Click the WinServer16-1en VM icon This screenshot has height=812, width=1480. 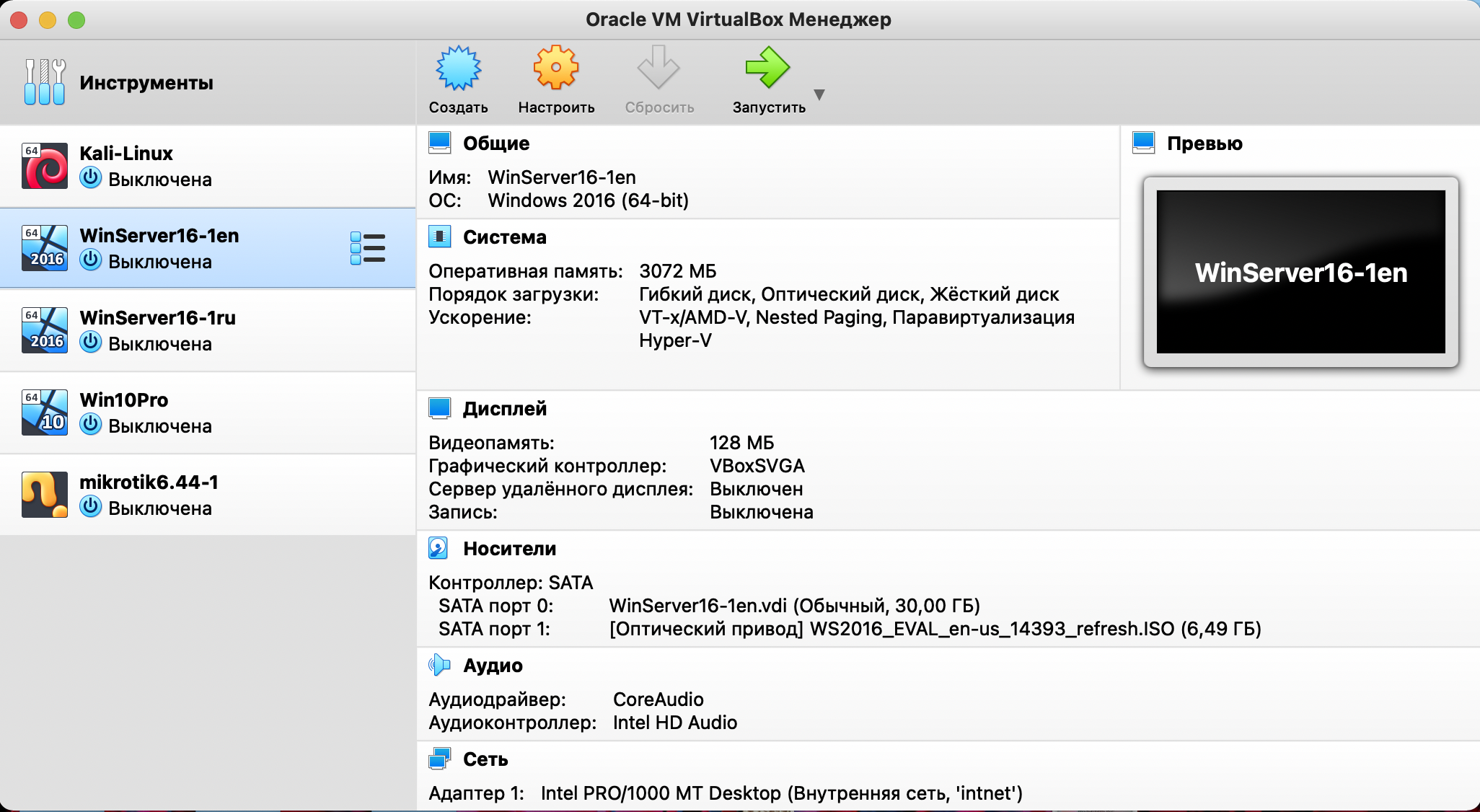45,248
